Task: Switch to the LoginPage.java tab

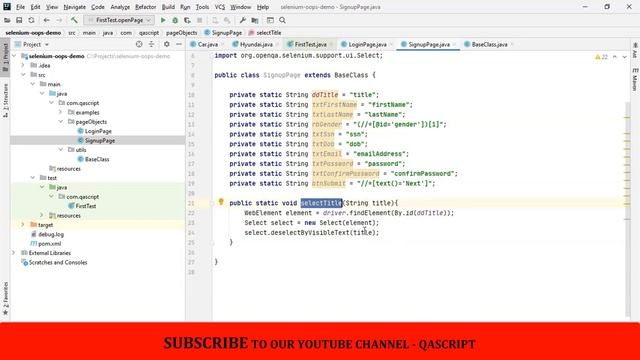Action: (368, 44)
